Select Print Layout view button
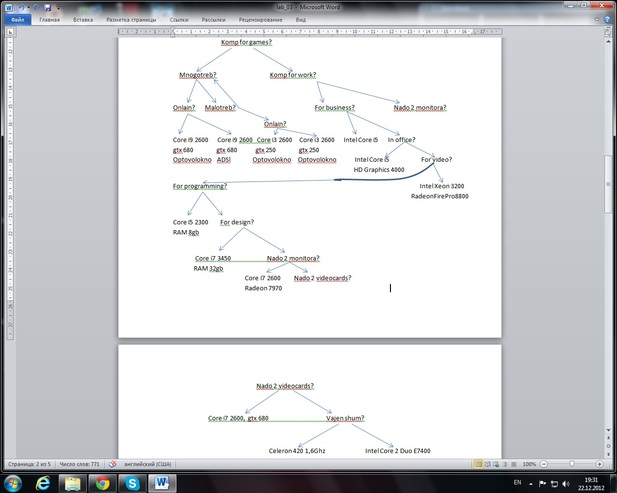This screenshot has width=617, height=493. [x=478, y=464]
